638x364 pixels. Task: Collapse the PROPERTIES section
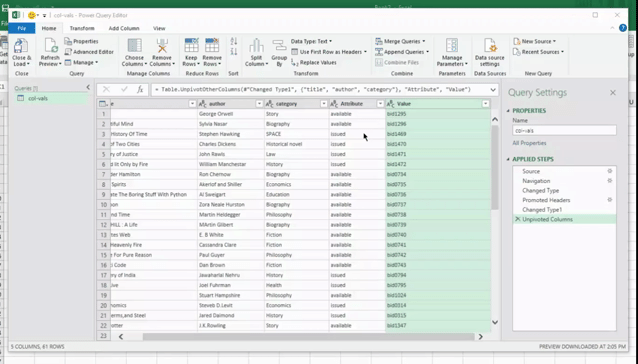508,111
